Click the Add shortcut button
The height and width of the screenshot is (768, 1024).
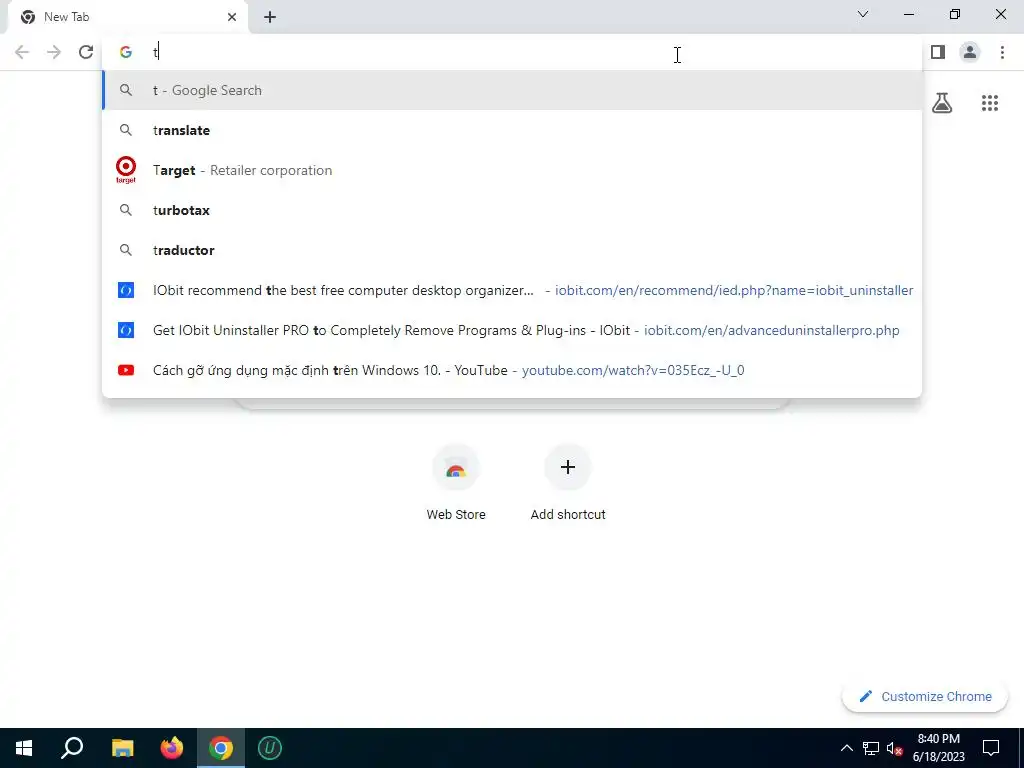click(568, 483)
